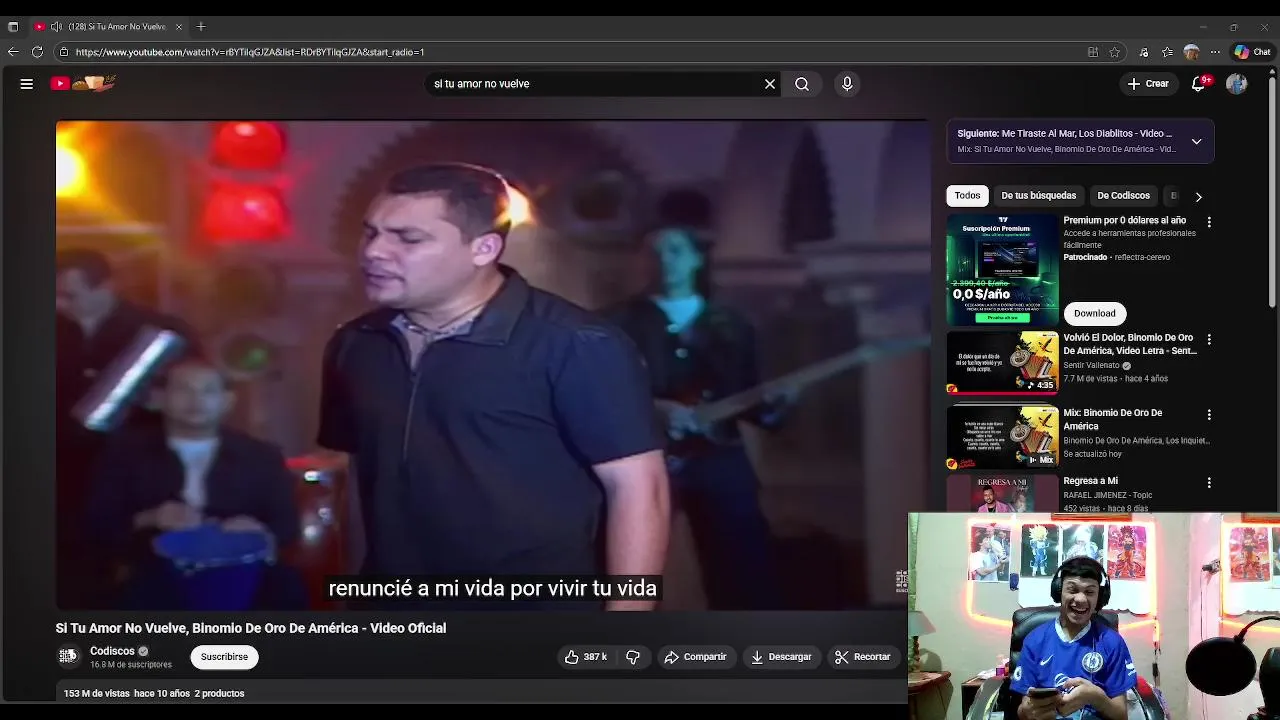Open Premium por 0 dólares ad thumbnail
This screenshot has width=1280, height=720.
click(1002, 270)
